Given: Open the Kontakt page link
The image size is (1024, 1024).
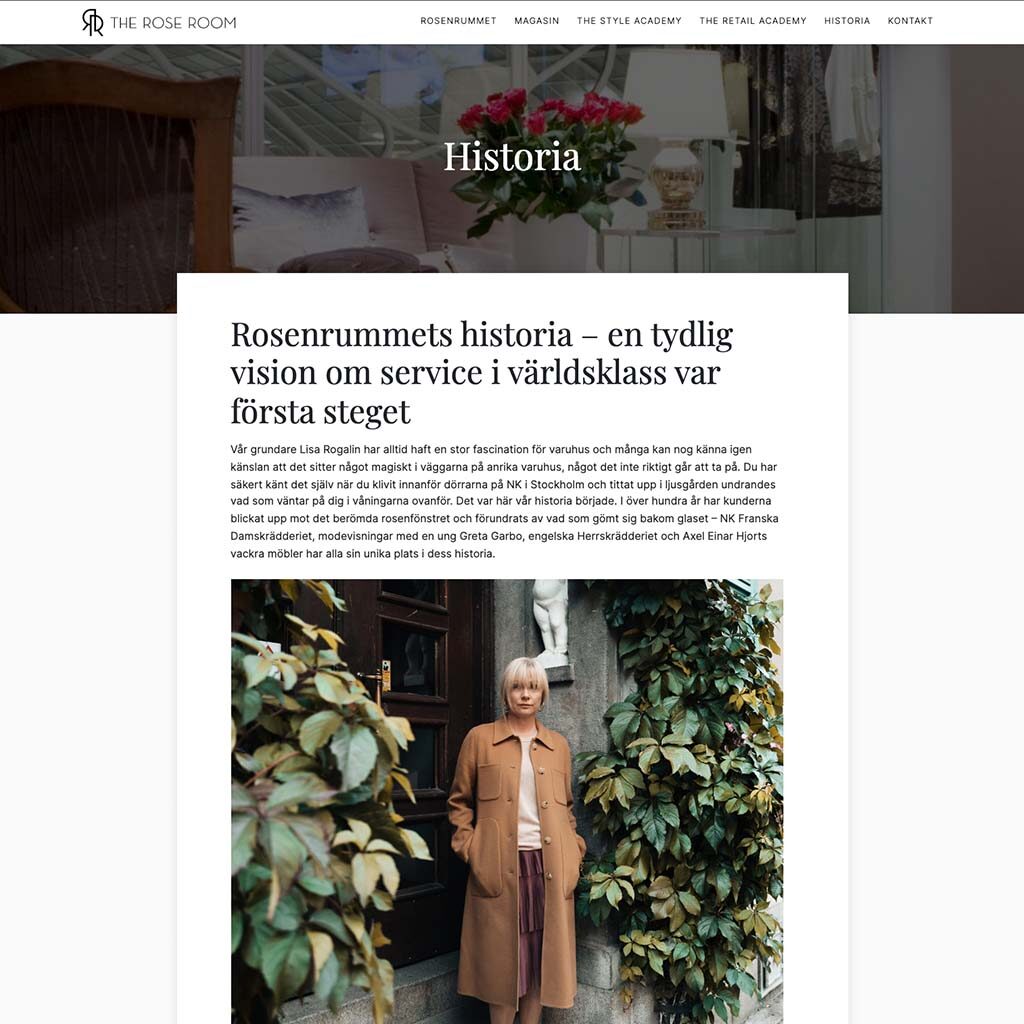Looking at the screenshot, I should 910,21.
